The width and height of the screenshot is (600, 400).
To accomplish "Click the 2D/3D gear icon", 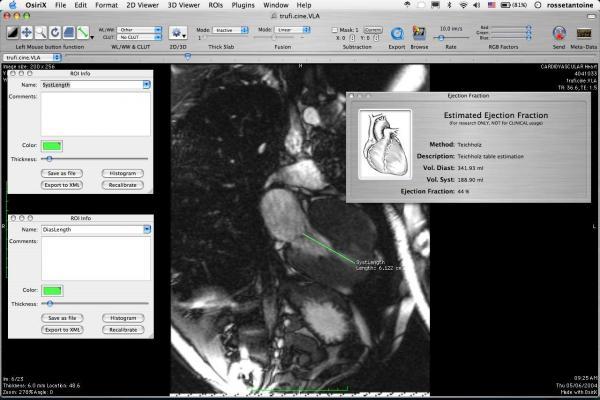I will pos(176,34).
